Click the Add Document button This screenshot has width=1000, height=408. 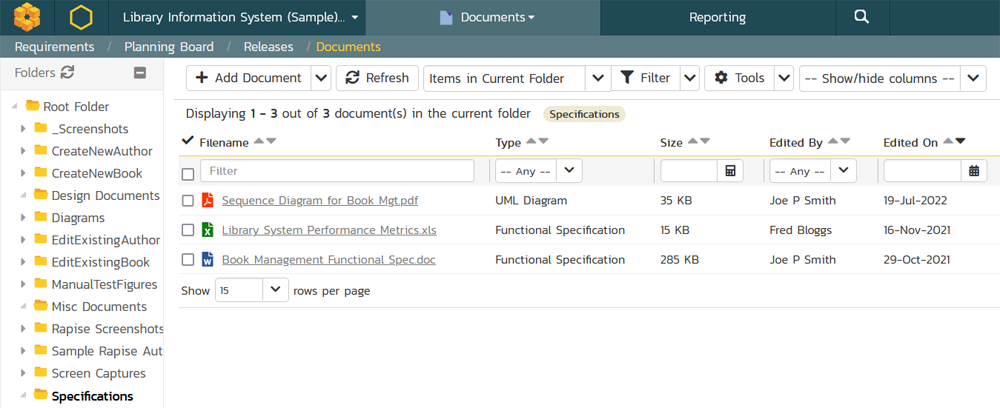coord(247,78)
